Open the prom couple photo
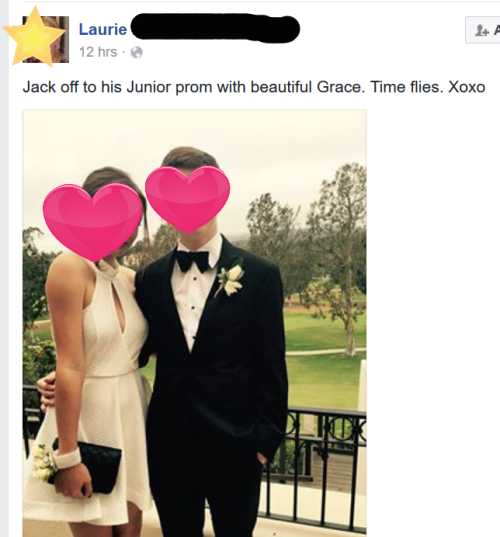The image size is (500, 537). pos(195,323)
